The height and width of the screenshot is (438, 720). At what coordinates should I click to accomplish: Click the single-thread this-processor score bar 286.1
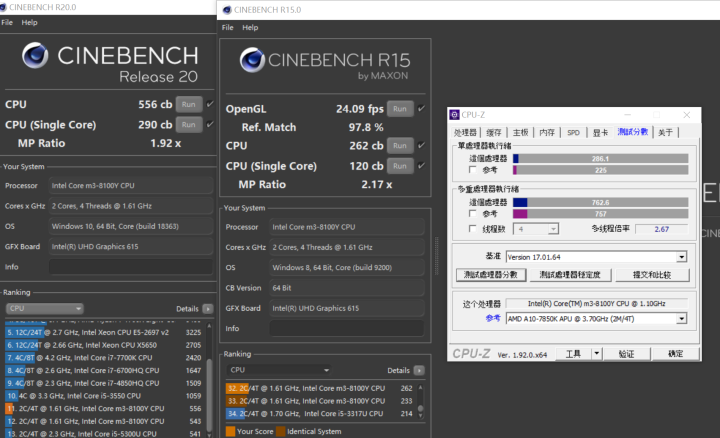point(601,159)
